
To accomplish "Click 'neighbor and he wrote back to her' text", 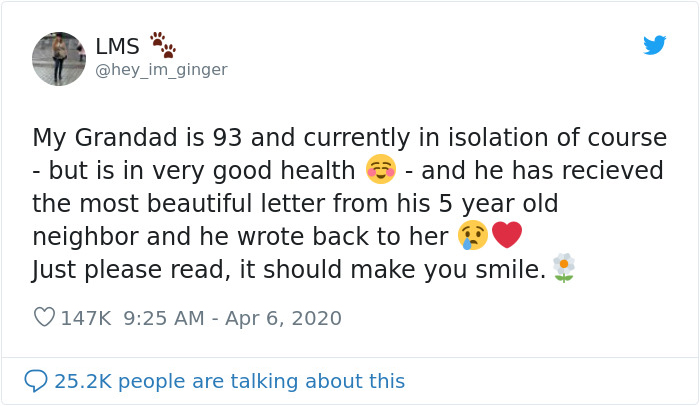I will click(x=240, y=236).
